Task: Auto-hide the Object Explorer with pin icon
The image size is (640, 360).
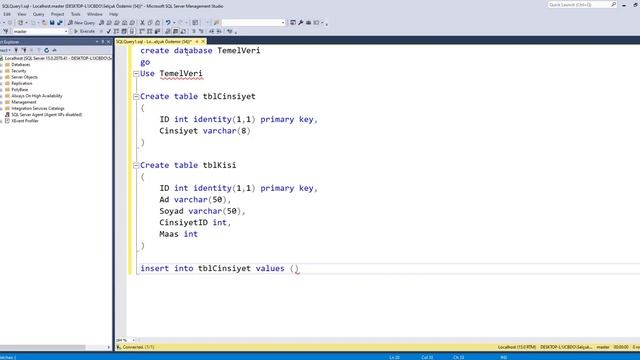Action: tap(102, 42)
